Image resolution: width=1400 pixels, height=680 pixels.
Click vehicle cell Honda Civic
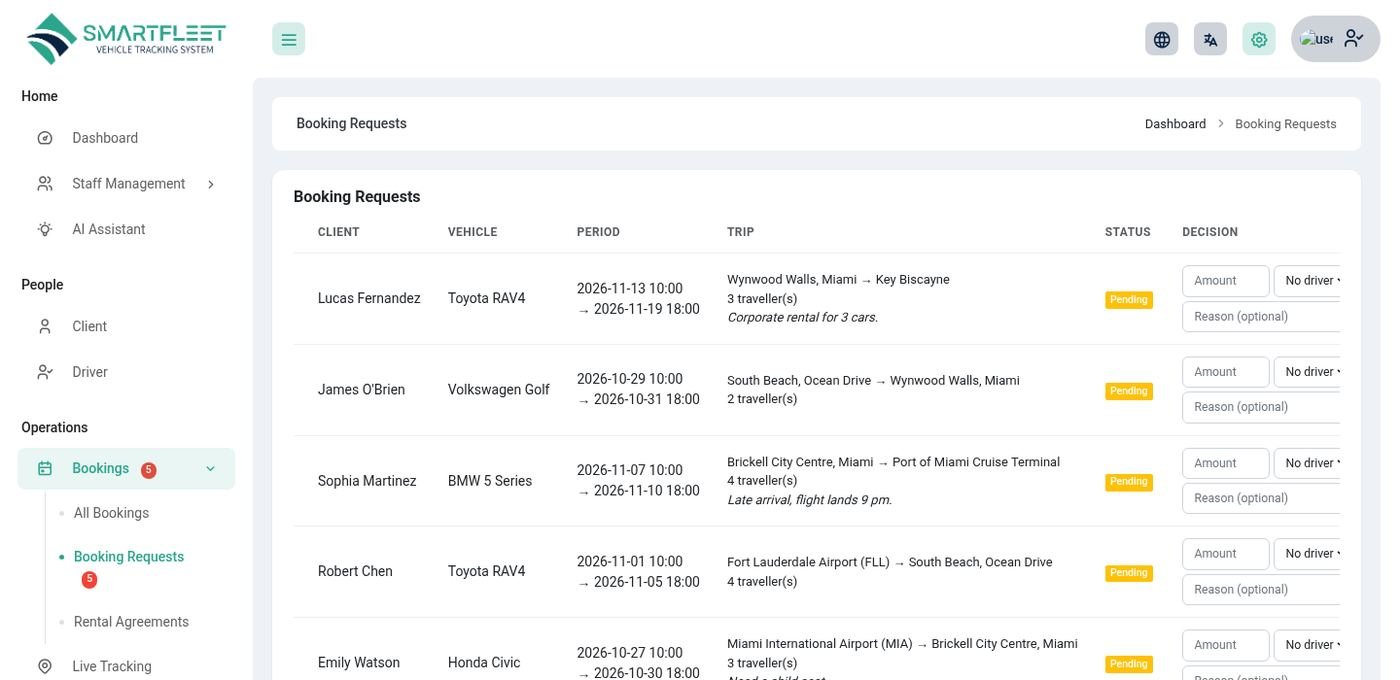[x=484, y=663]
